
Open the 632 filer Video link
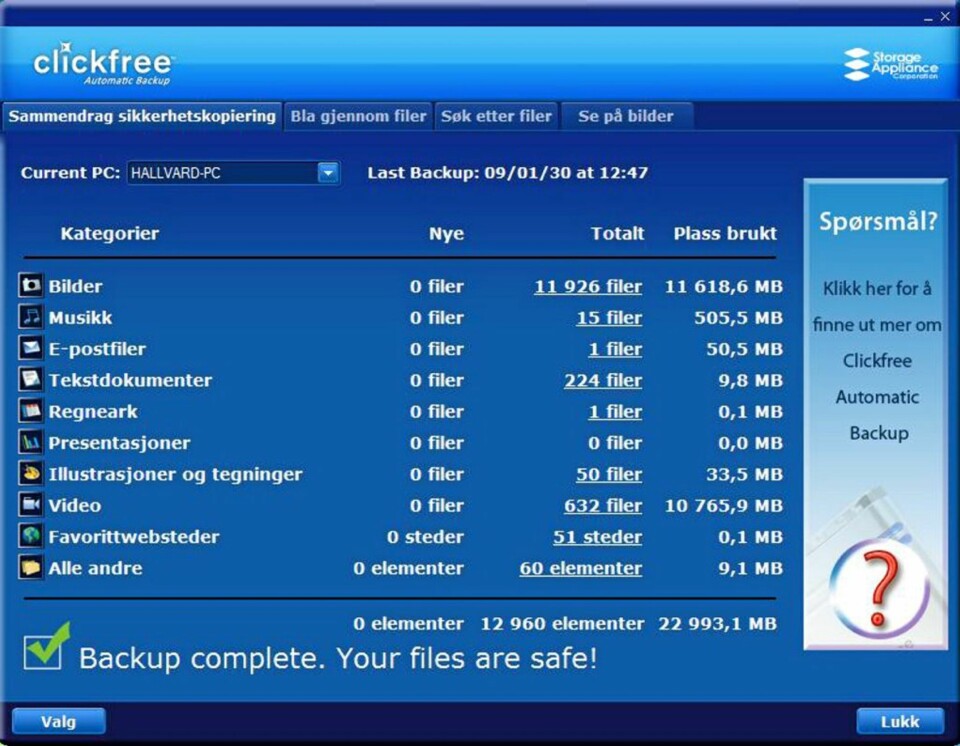603,505
